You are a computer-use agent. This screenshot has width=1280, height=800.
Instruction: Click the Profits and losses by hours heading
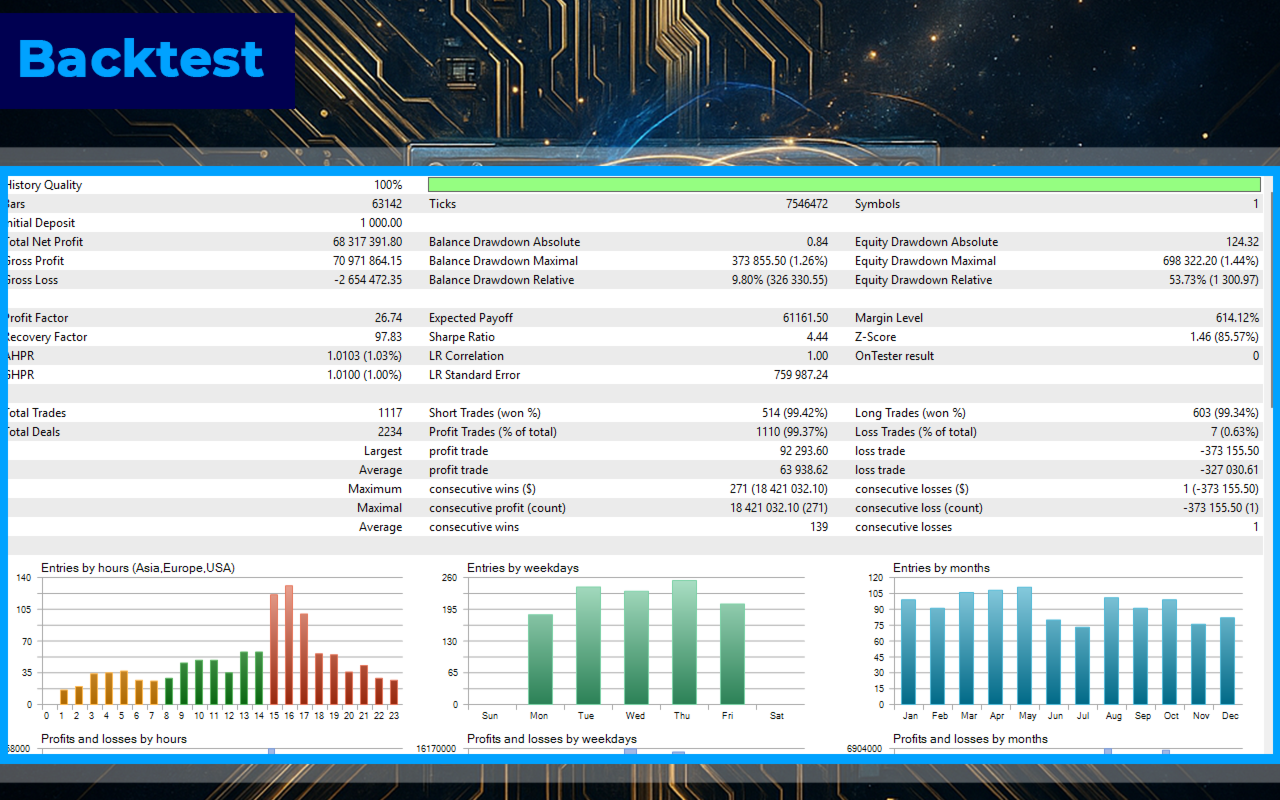114,739
